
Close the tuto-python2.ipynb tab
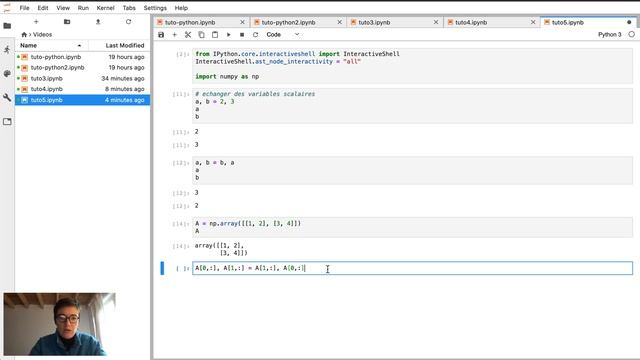(340, 22)
